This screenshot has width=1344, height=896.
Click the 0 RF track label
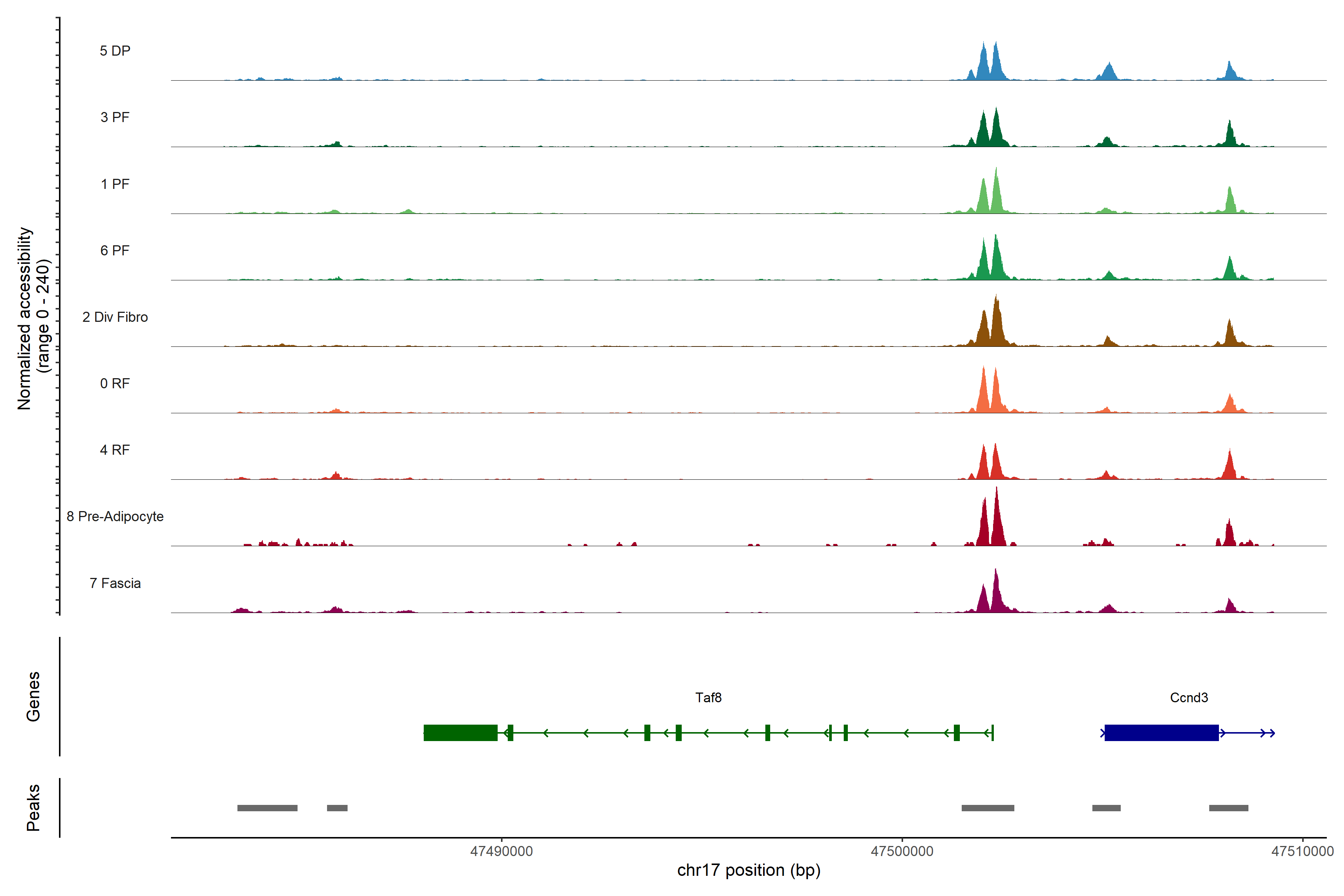pyautogui.click(x=115, y=383)
